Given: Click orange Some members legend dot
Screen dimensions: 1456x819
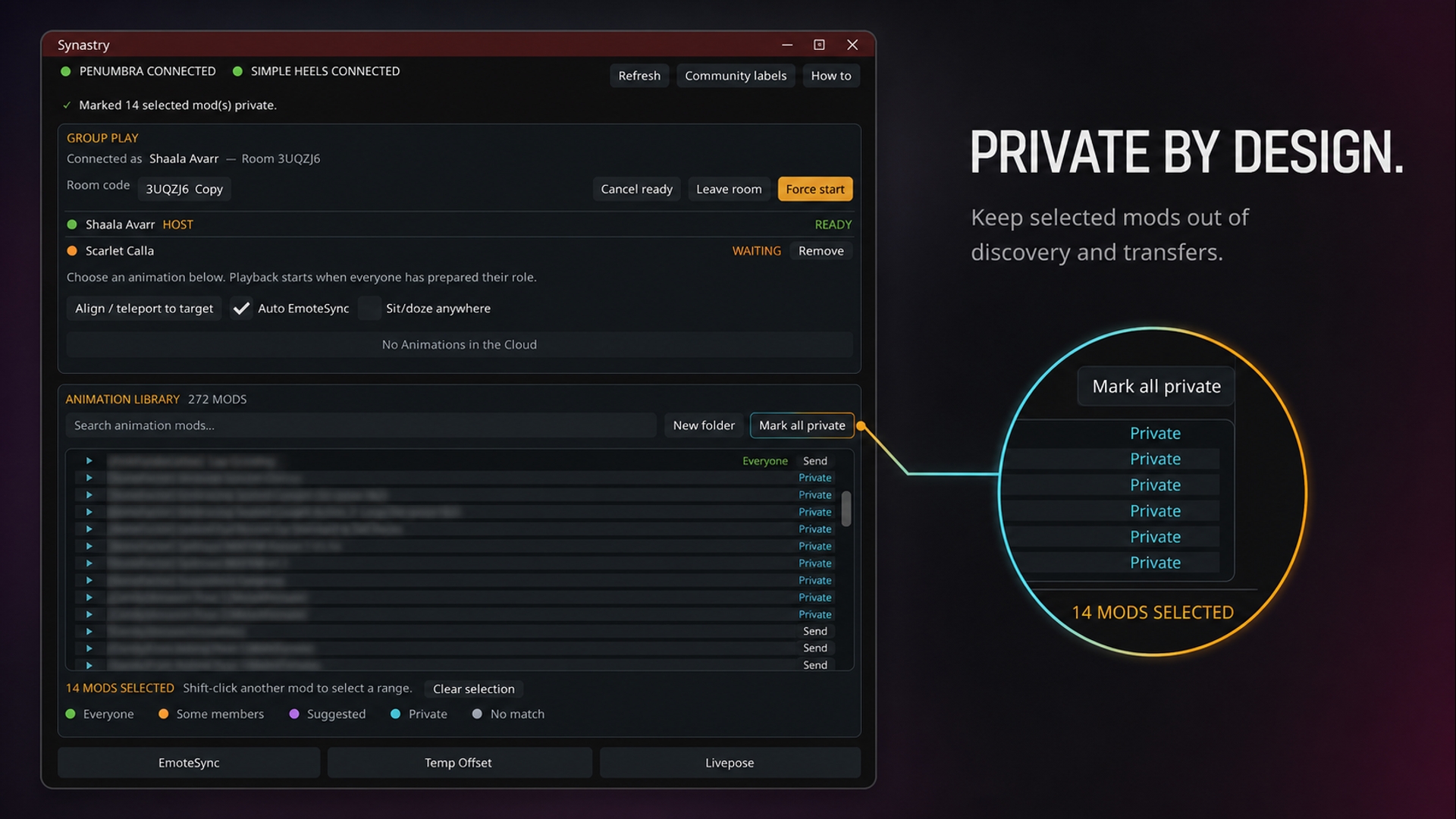Looking at the screenshot, I should point(163,714).
